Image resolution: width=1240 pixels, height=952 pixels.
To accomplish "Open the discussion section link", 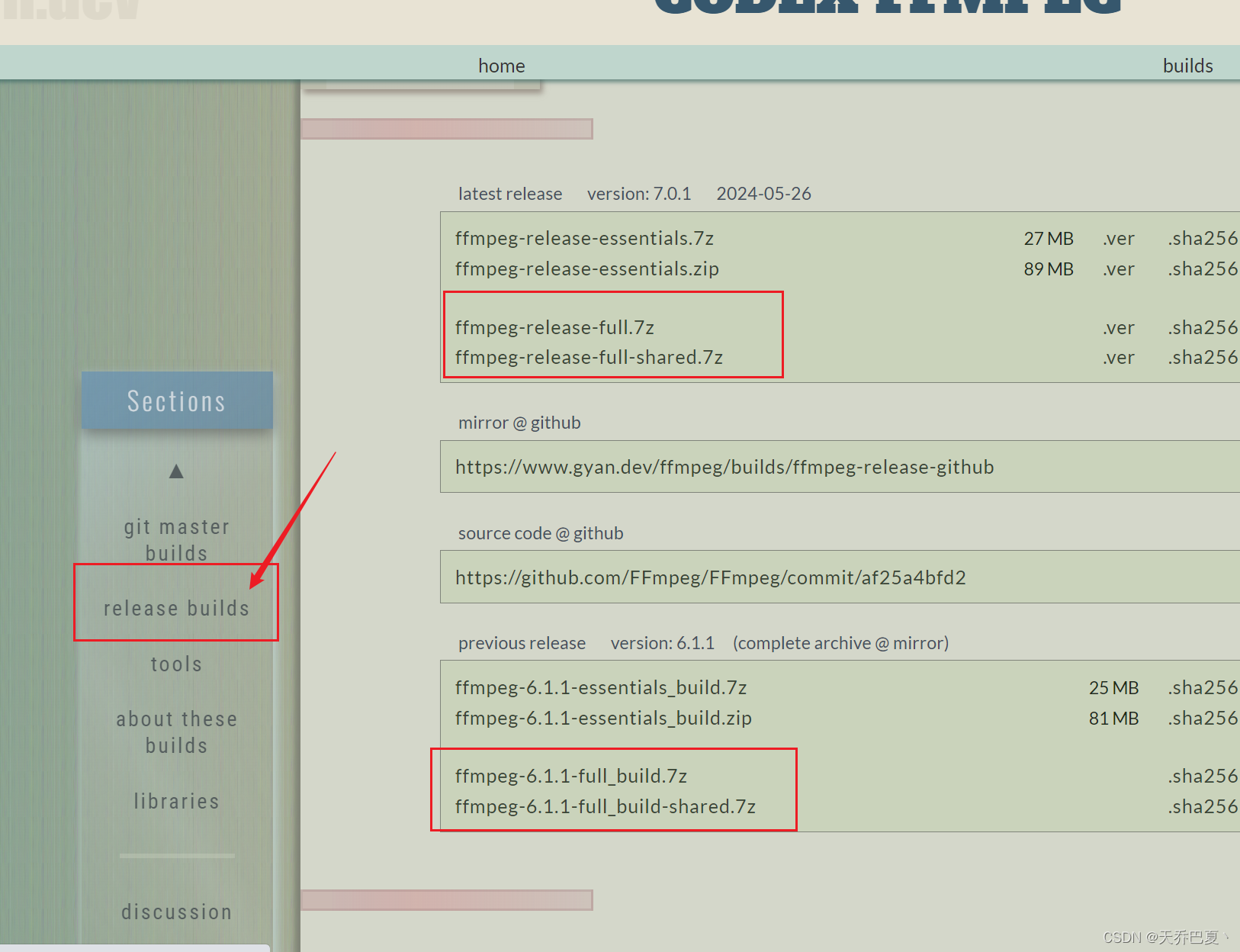I will 176,912.
